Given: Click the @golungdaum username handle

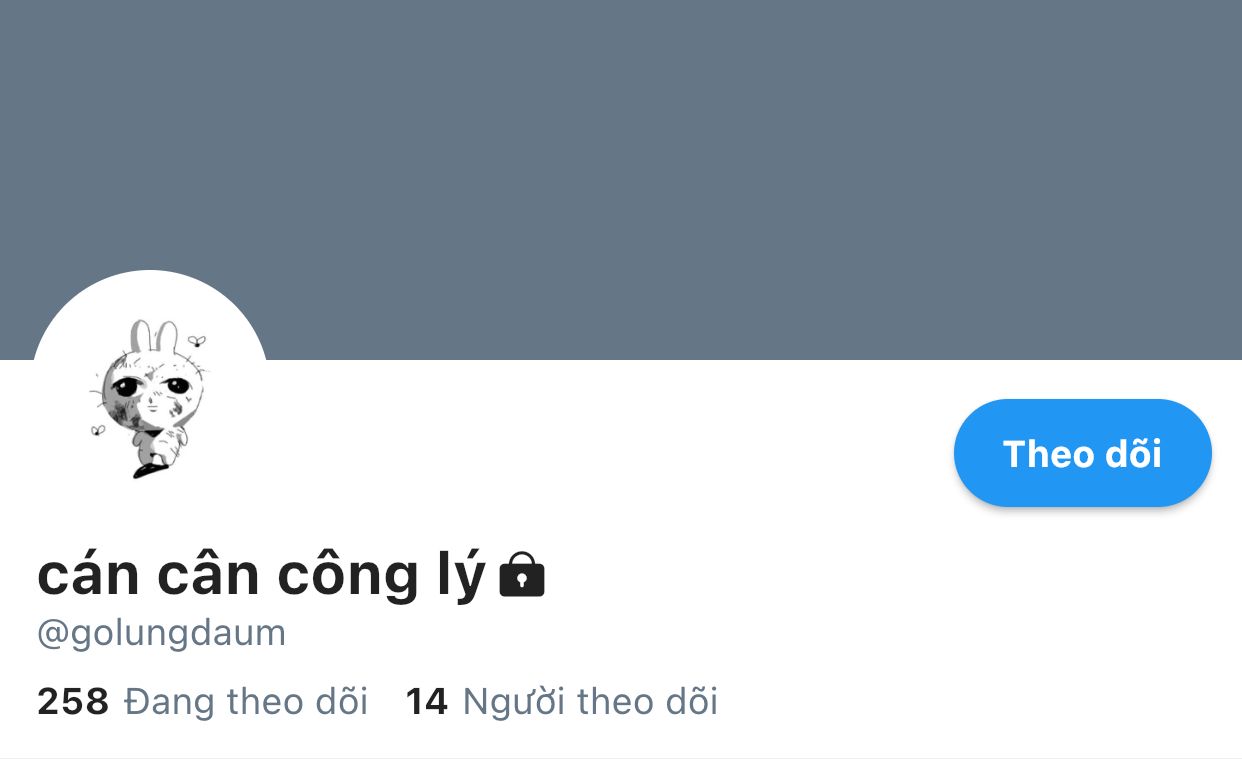Looking at the screenshot, I should coord(162,633).
